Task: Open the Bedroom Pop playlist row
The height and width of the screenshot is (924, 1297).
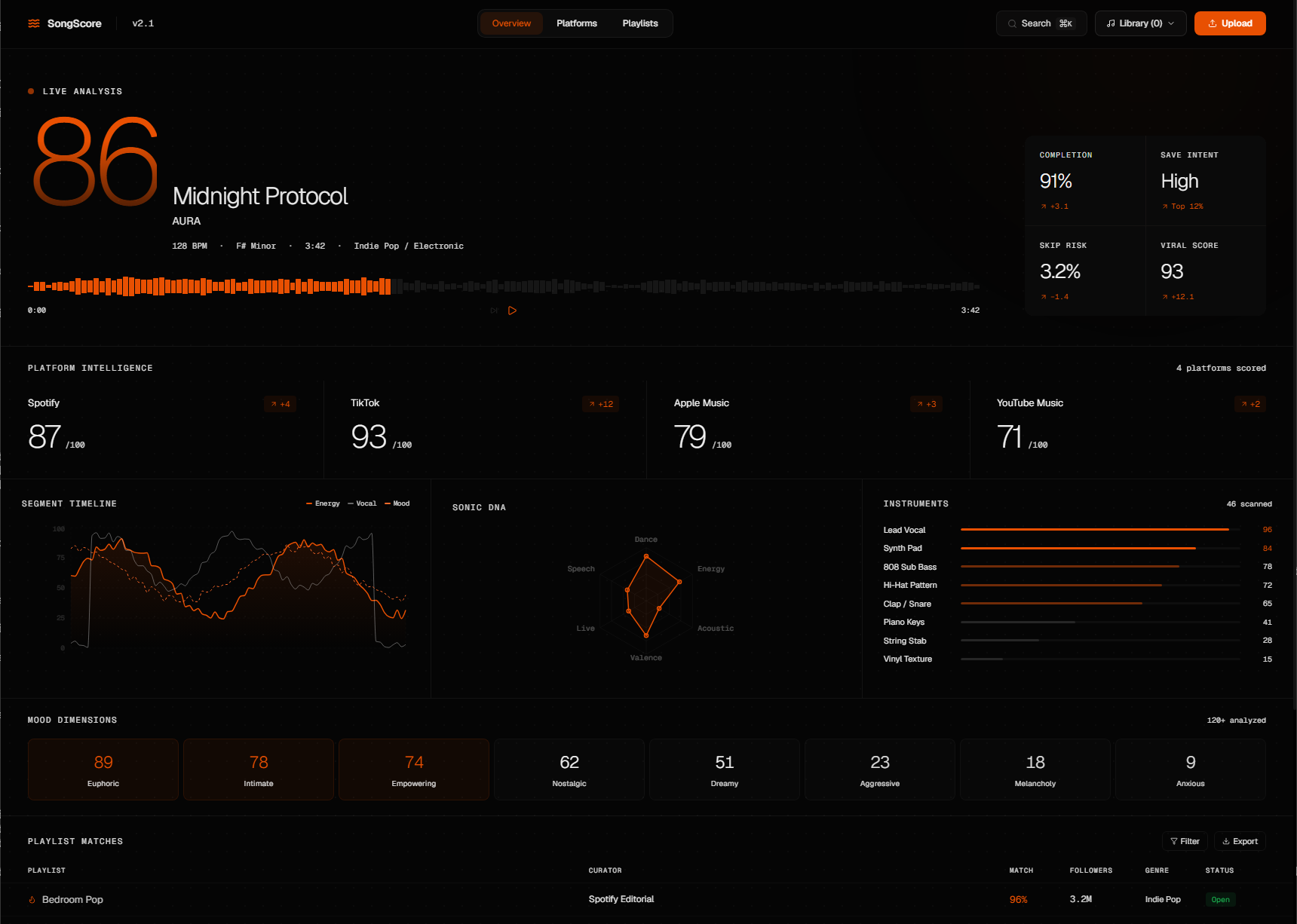Action: [647, 900]
